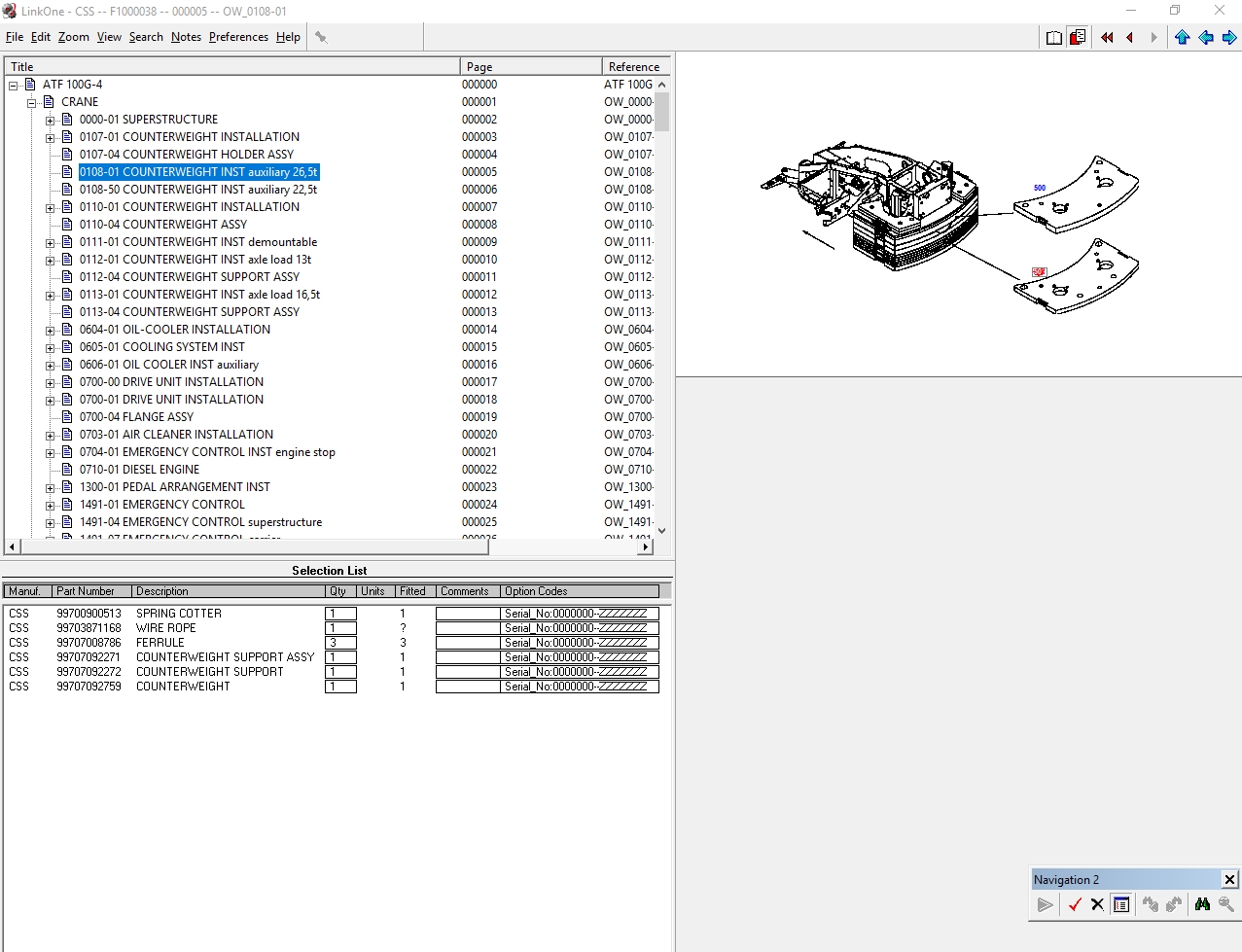Jump to first page with rewind icon
The width and height of the screenshot is (1242, 952).
tap(1106, 36)
